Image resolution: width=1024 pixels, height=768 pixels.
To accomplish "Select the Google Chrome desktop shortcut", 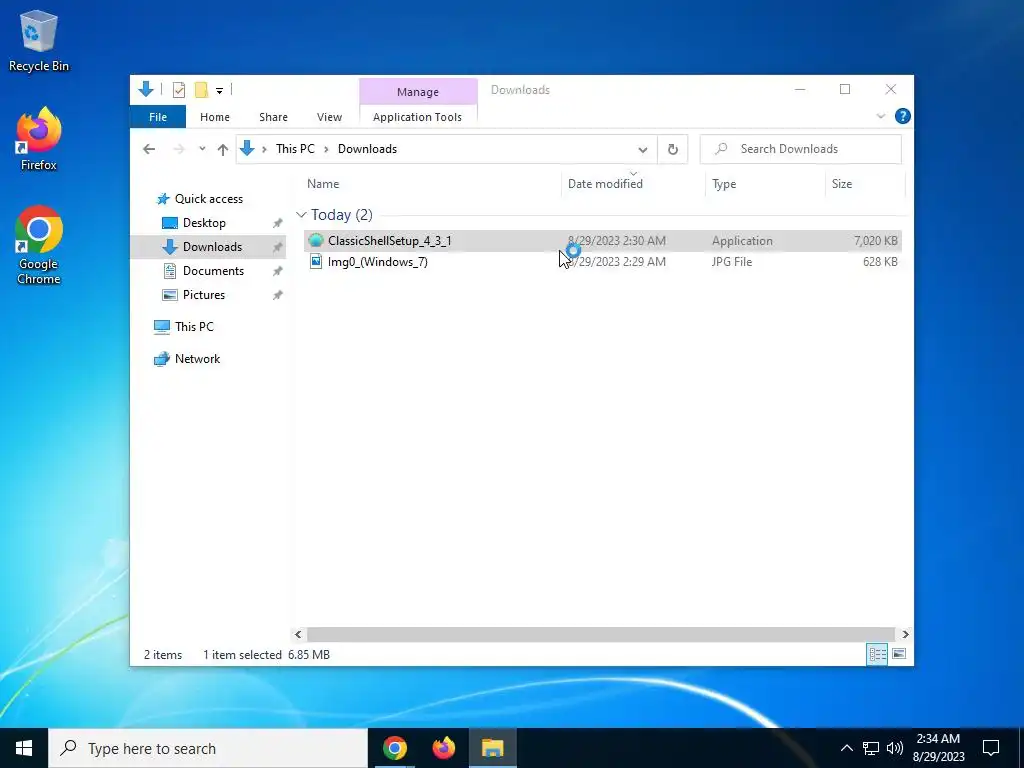I will (39, 246).
